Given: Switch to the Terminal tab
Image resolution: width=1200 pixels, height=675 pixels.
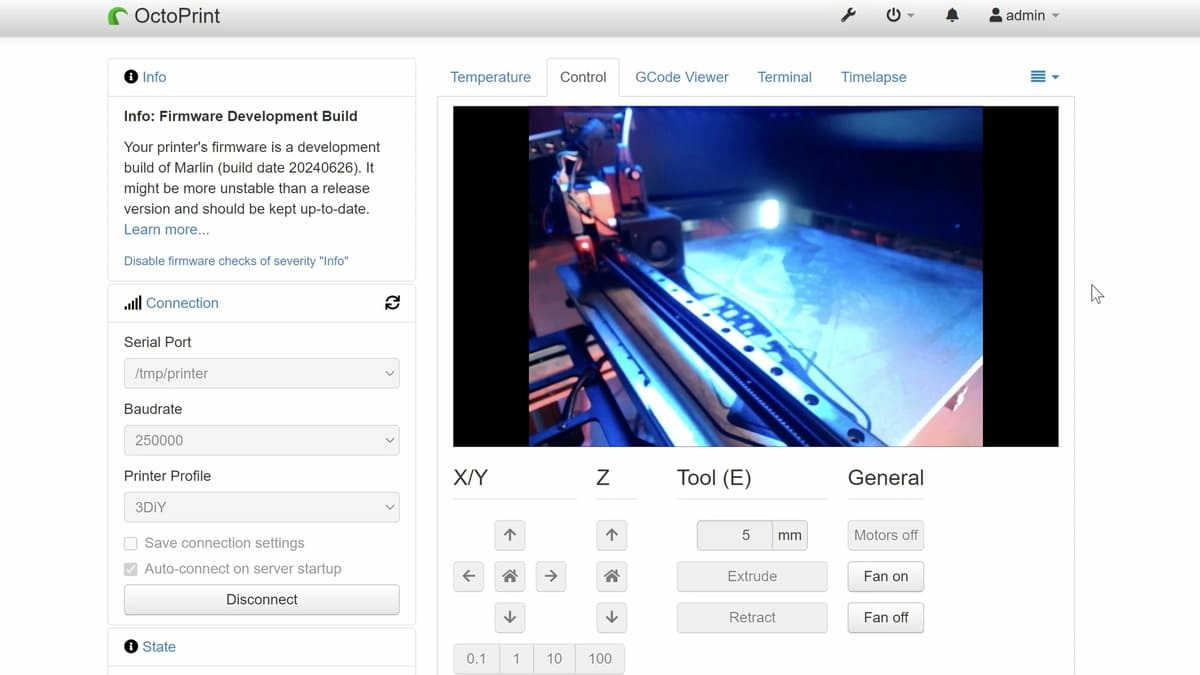Looking at the screenshot, I should 784,77.
